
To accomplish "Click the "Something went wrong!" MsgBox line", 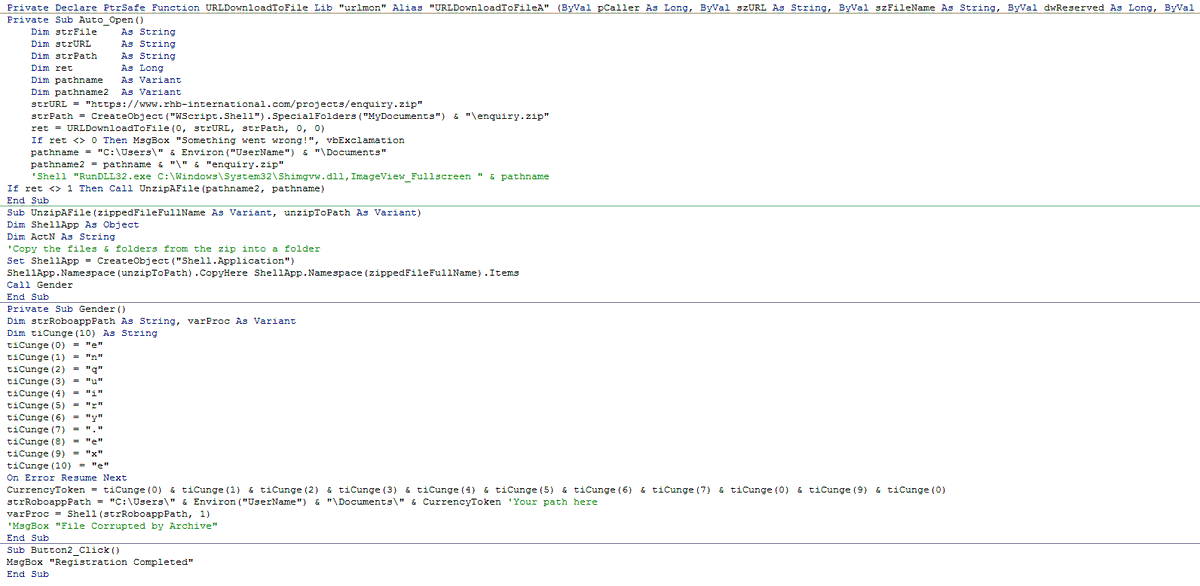I will point(218,140).
